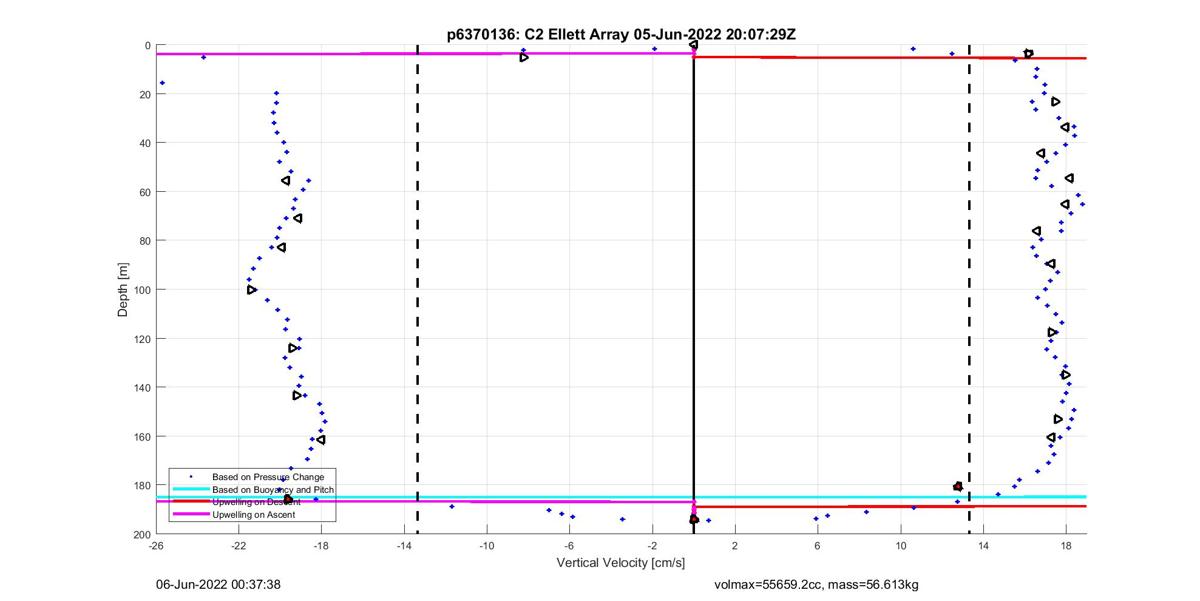The width and height of the screenshot is (1200, 601).
Task: Click x-axis tick label '-14'
Action: pyautogui.click(x=404, y=546)
